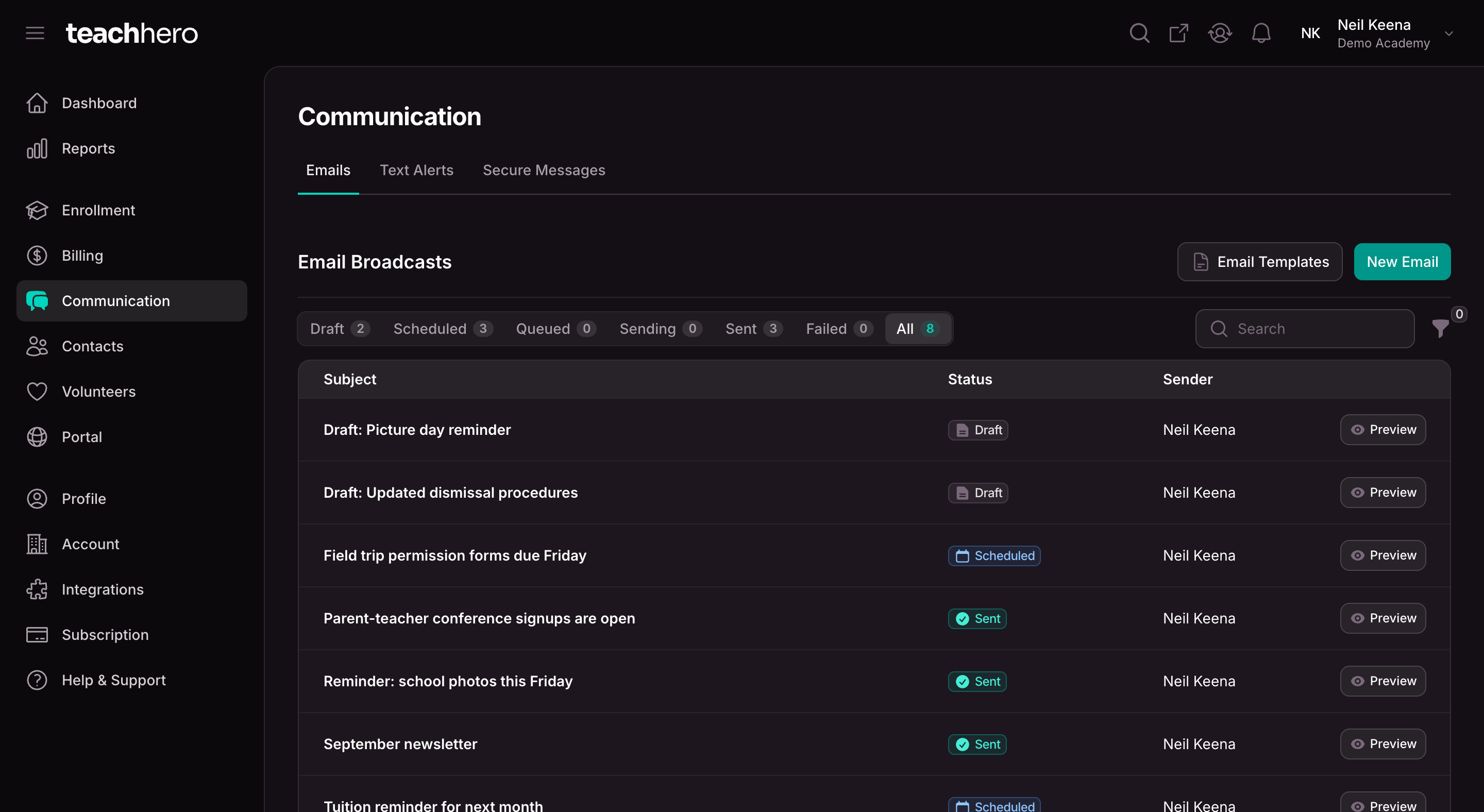Preview Field trip permission forms email
The image size is (1484, 812).
(x=1382, y=555)
